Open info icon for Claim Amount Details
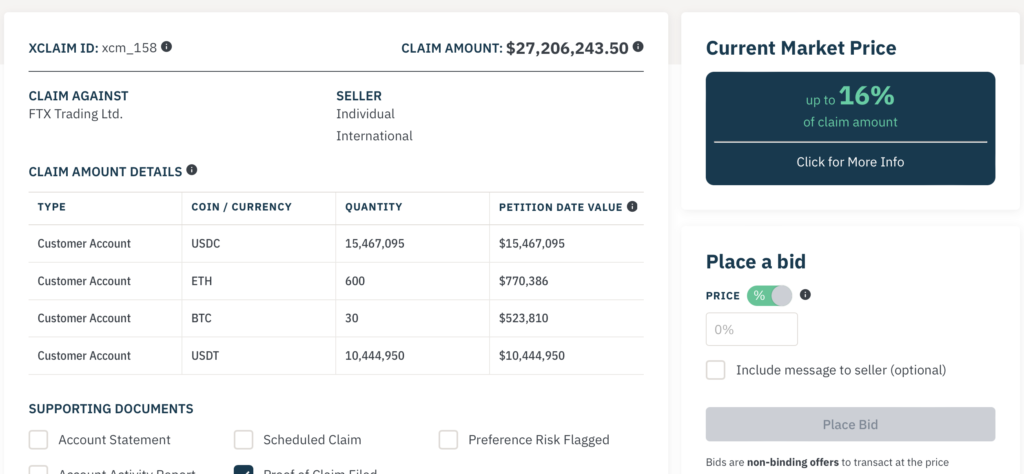 [x=191, y=170]
